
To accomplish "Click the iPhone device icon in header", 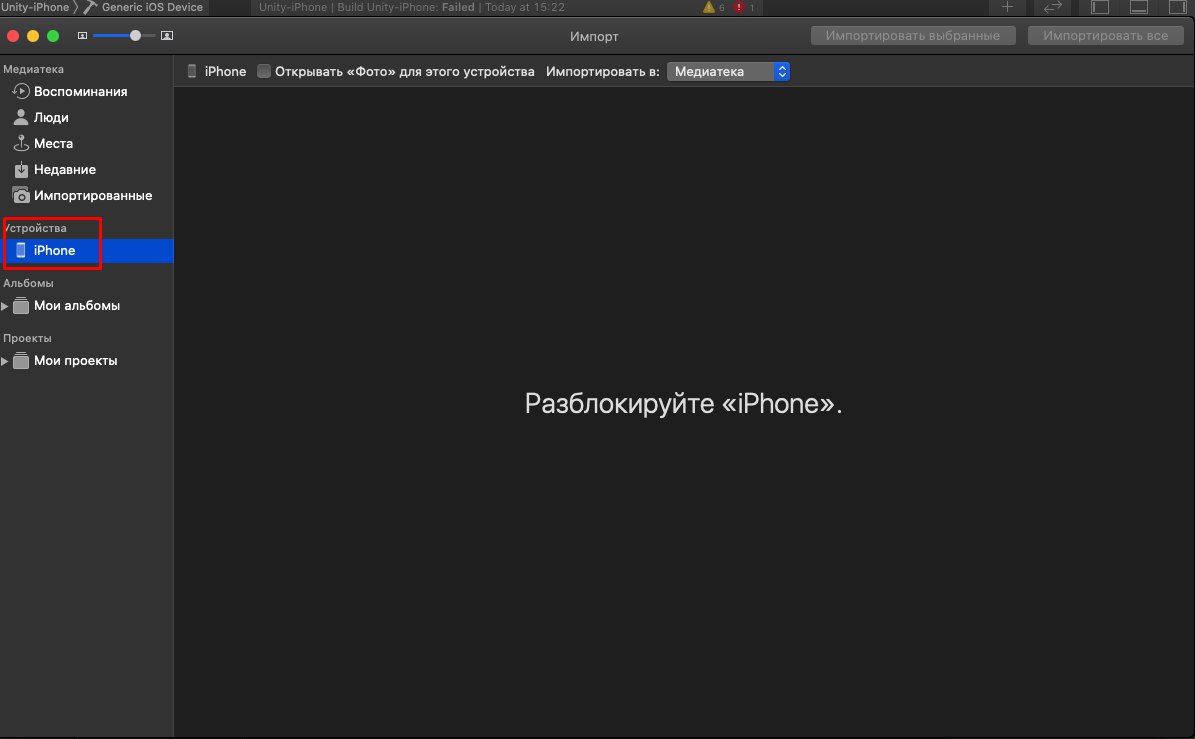I will [192, 72].
